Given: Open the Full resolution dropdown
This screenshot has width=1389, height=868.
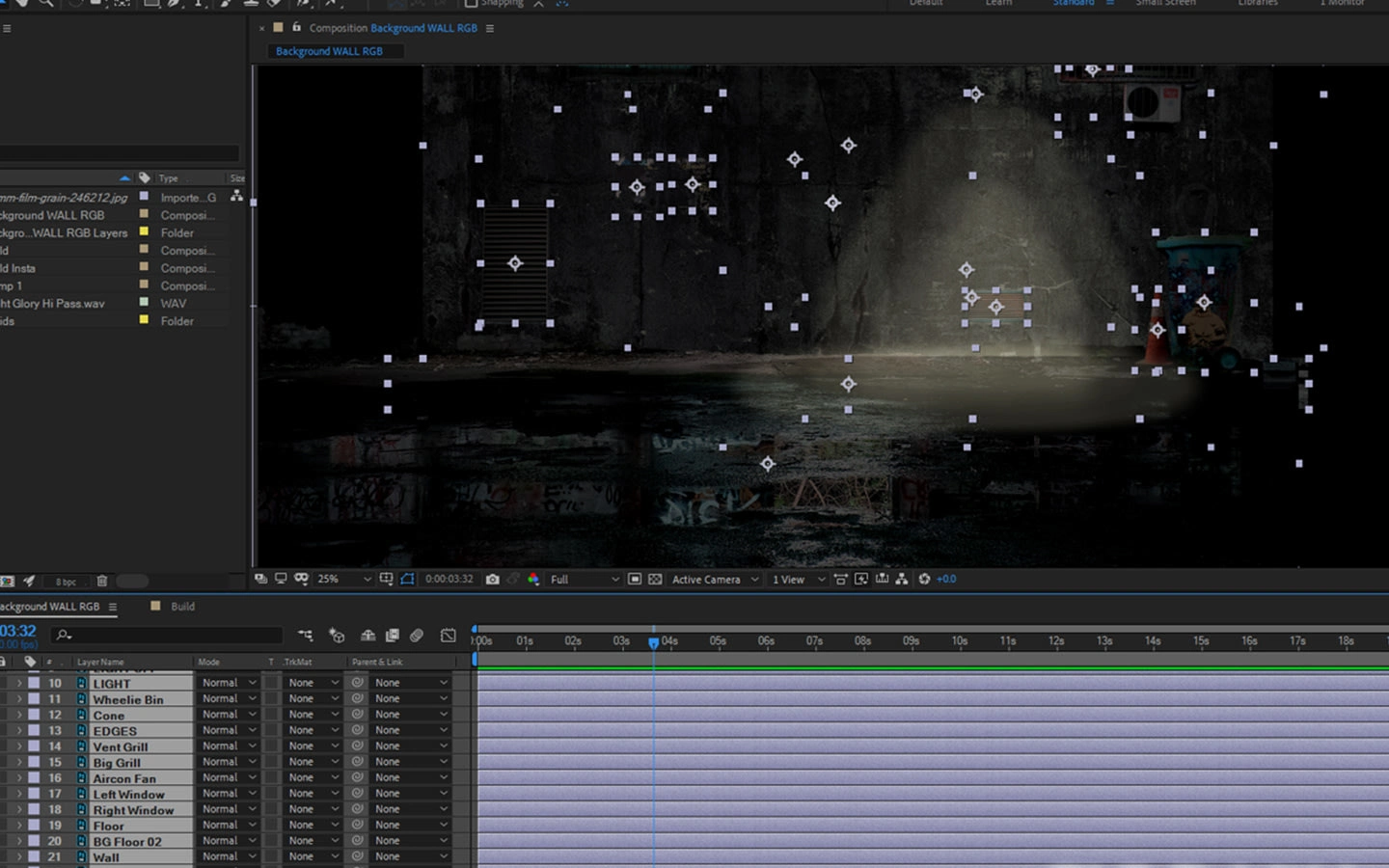Looking at the screenshot, I should 585,579.
